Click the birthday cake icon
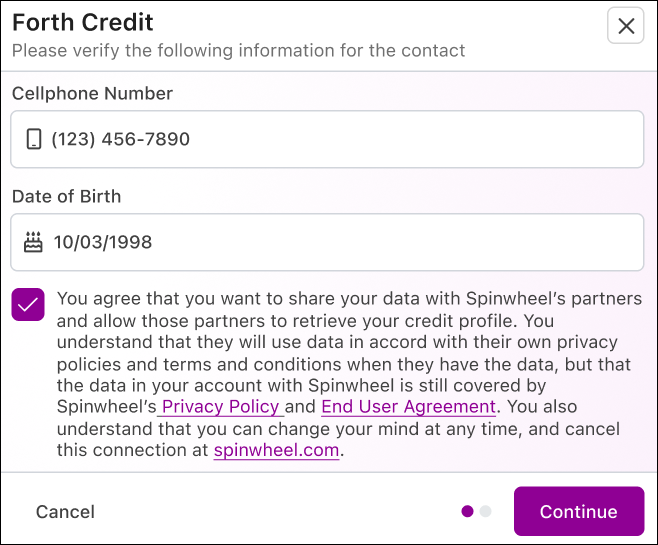Image resolution: width=658 pixels, height=545 pixels. coord(33,242)
